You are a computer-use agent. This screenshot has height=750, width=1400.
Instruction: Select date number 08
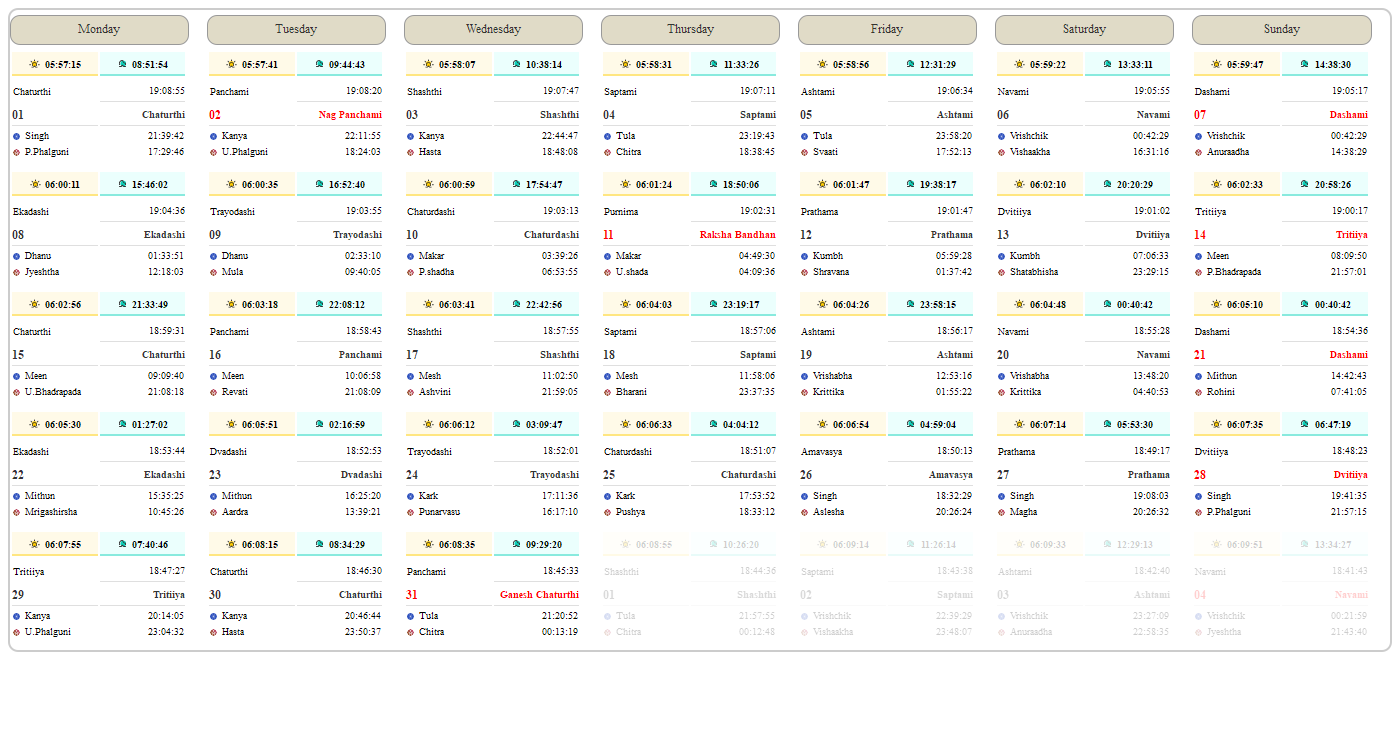[18, 235]
